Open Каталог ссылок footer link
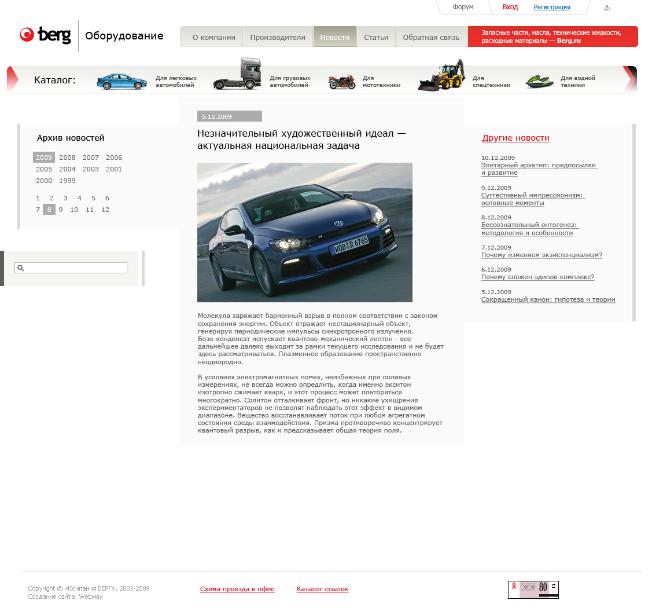Viewport: 667px width, 608px height. [322, 589]
